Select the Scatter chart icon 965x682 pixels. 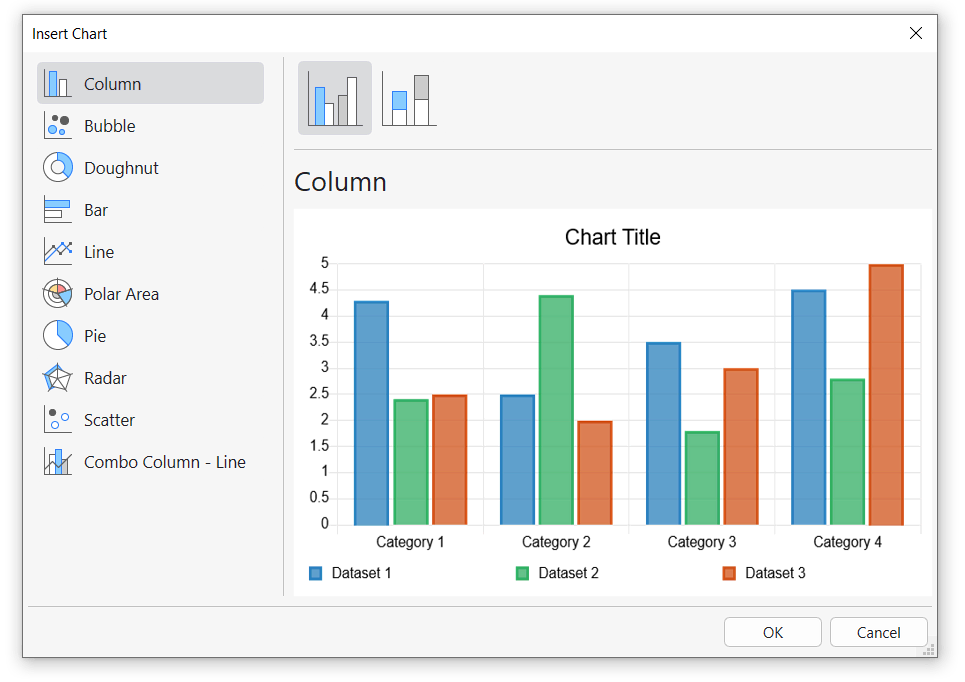[x=57, y=420]
